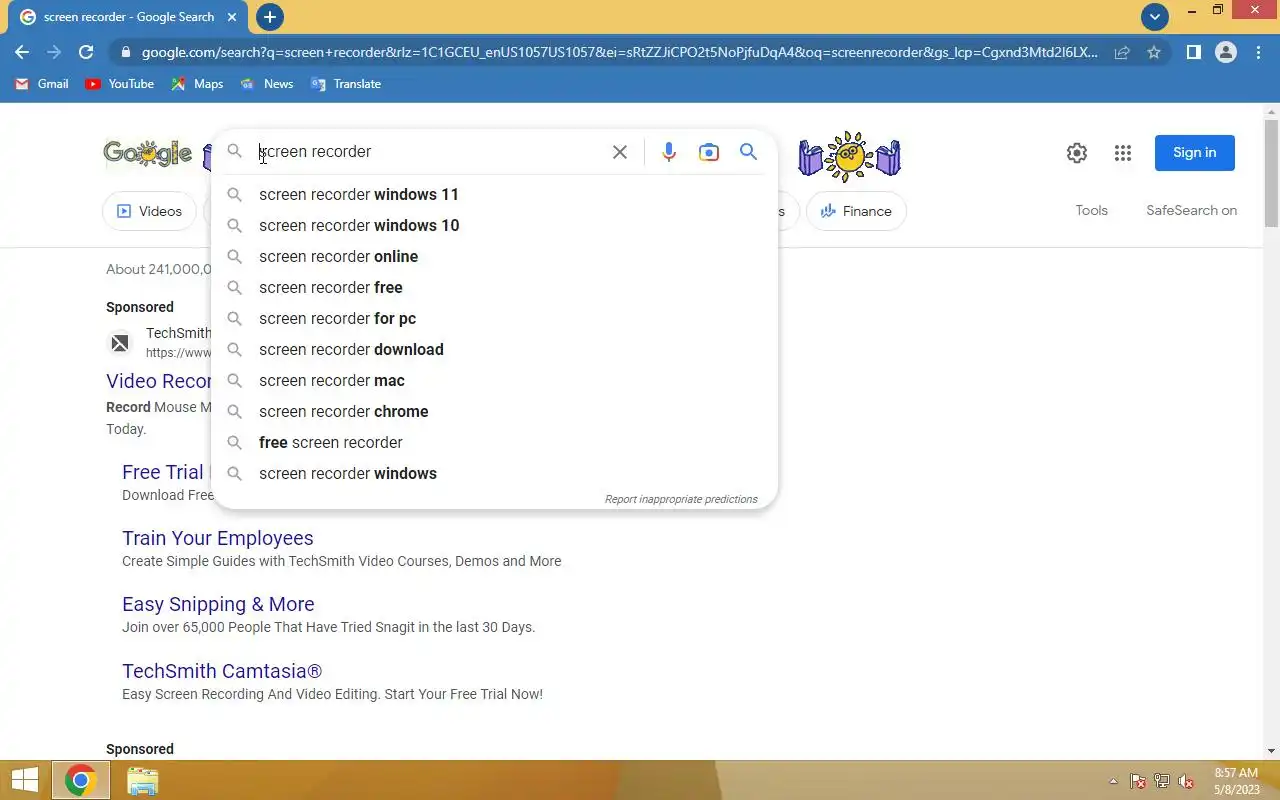This screenshot has height=800, width=1280.
Task: Open the TechSmith Camtasia® link
Action: click(222, 671)
